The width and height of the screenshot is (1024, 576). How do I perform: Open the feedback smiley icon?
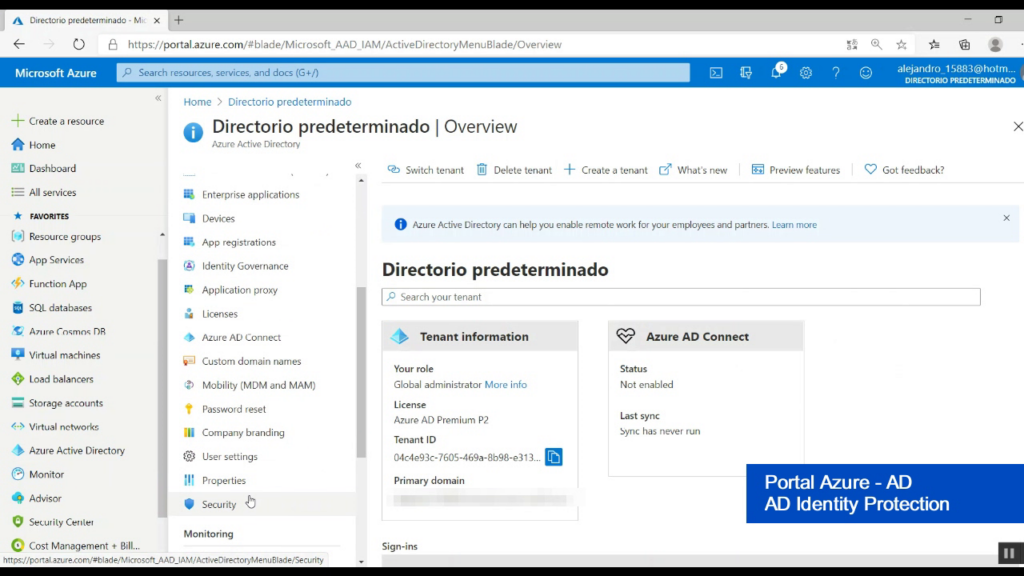(x=866, y=73)
